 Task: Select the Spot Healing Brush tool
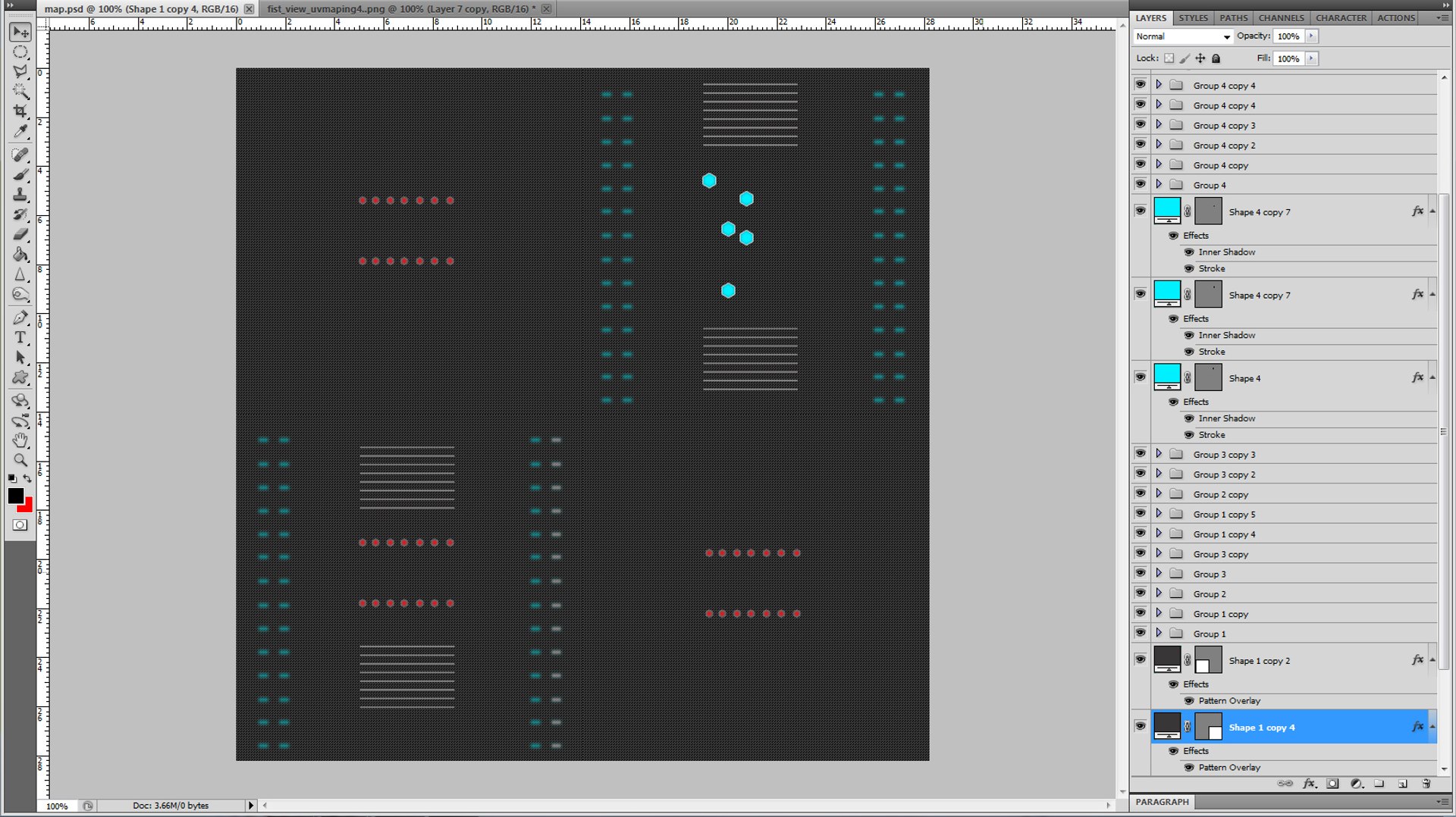pos(20,155)
